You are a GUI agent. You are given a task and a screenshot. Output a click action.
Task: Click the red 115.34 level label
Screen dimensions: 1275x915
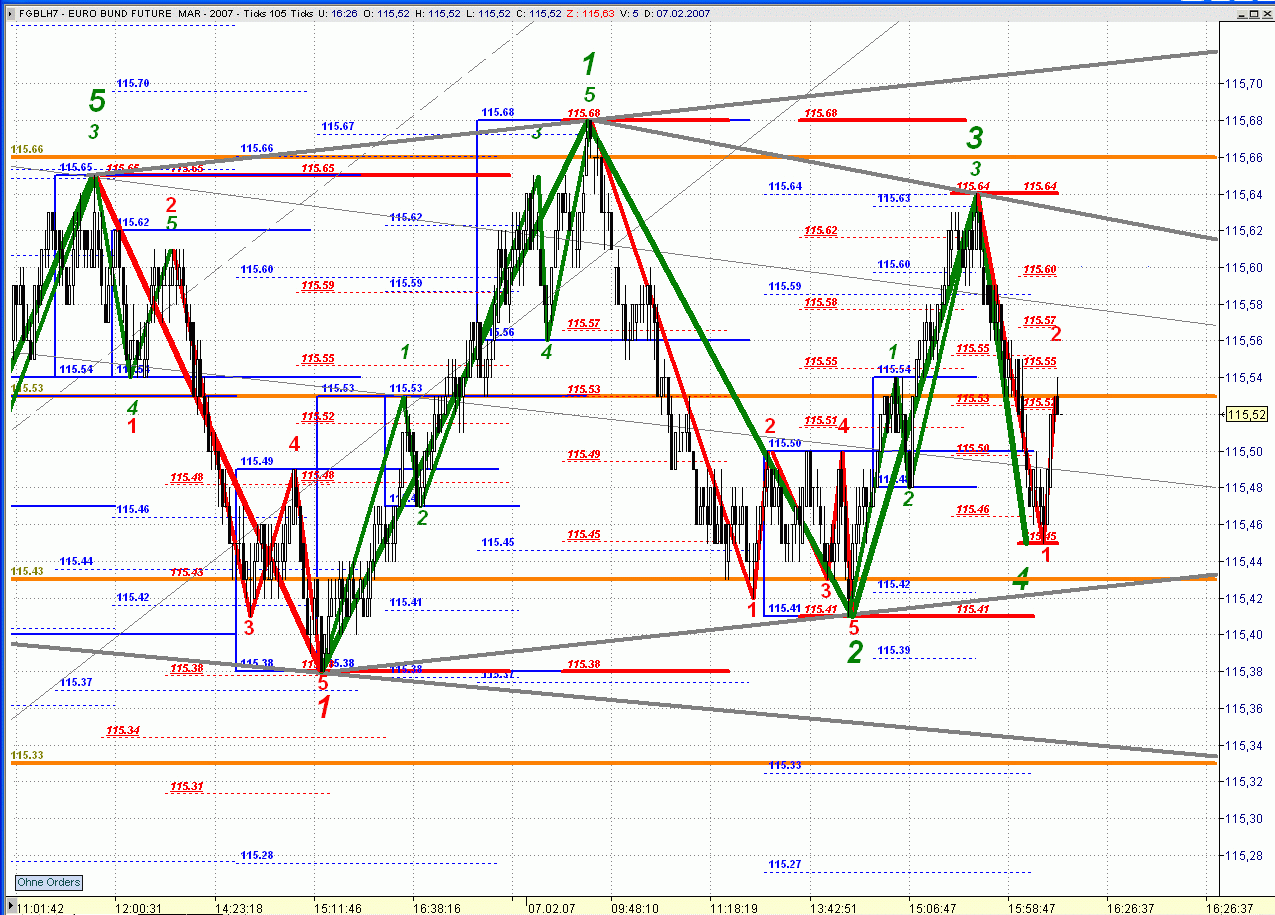point(123,730)
